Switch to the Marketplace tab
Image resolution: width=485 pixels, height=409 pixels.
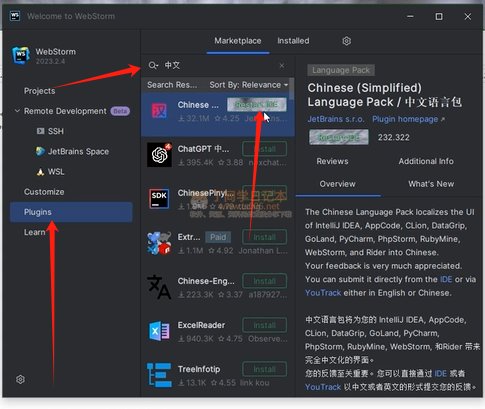(x=238, y=41)
